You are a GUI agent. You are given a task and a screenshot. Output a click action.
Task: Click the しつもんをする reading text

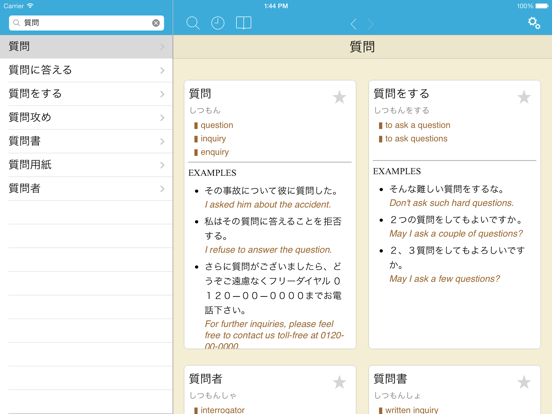[402, 111]
